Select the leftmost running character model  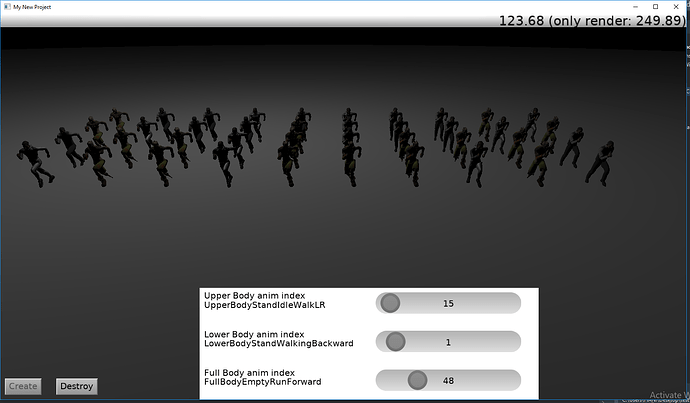(38, 162)
